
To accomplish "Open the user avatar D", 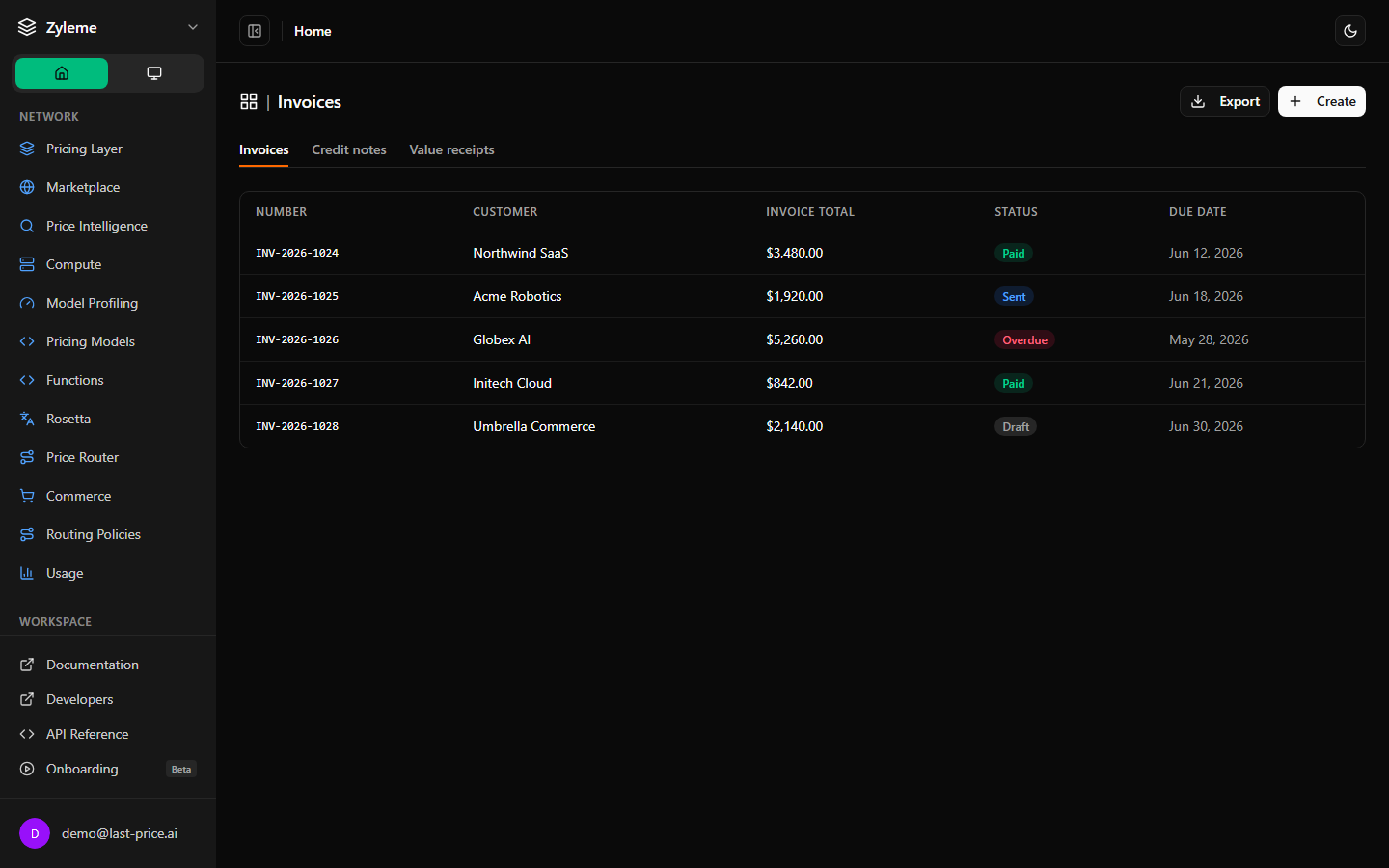I will click(x=35, y=833).
